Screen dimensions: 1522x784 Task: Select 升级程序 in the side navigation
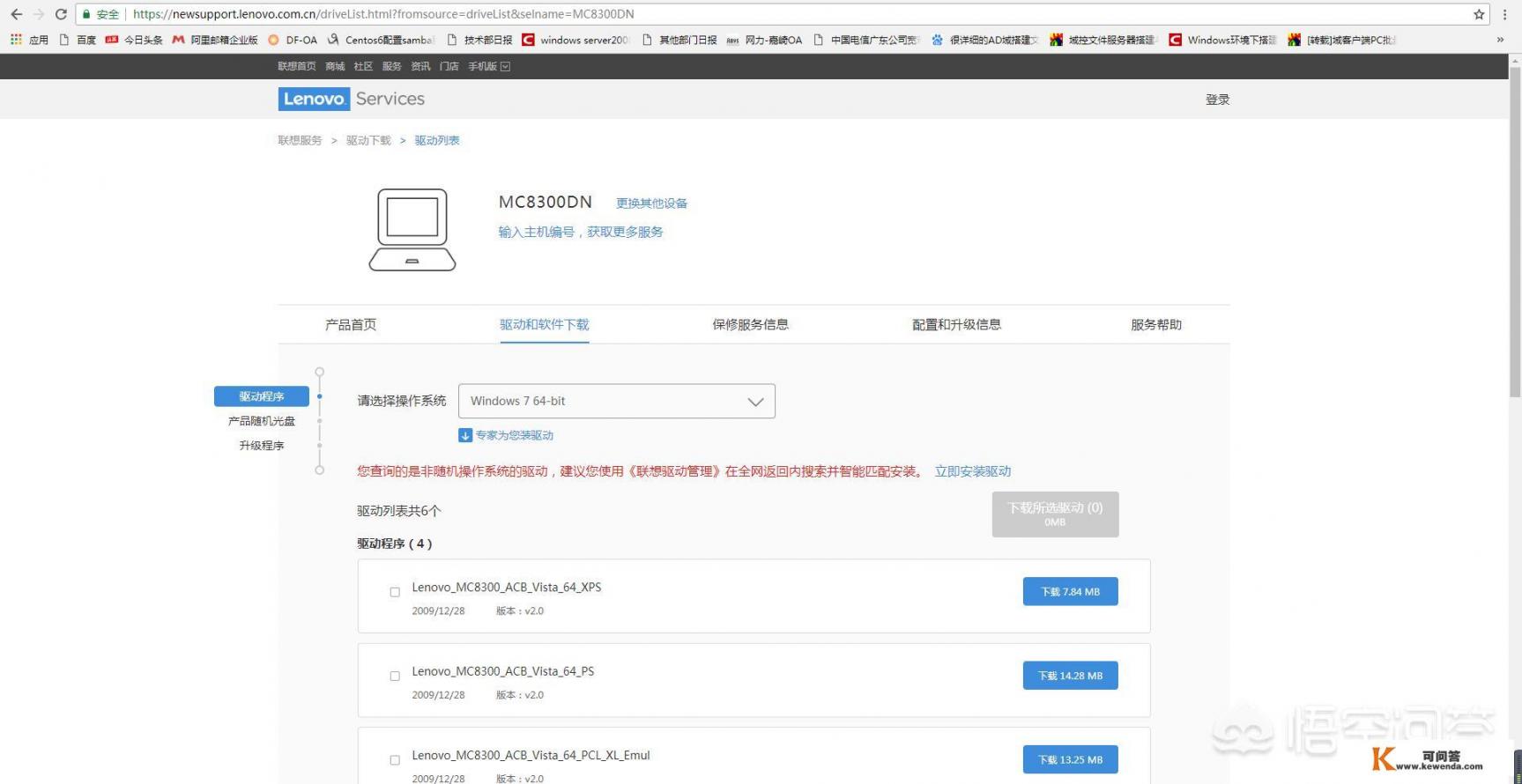pos(262,446)
